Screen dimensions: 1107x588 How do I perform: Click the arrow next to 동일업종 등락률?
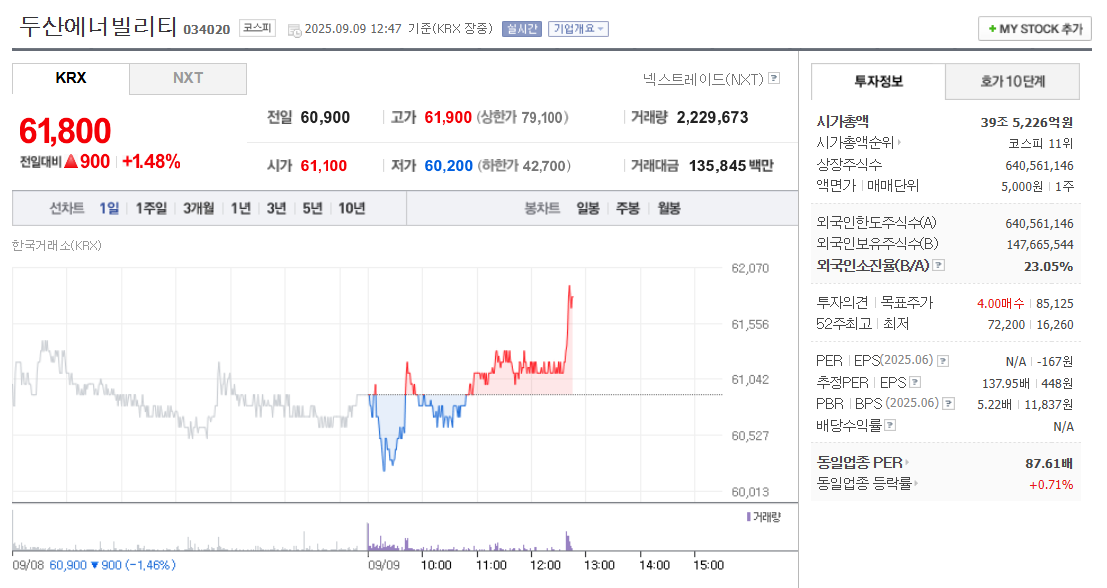pyautogui.click(x=916, y=484)
